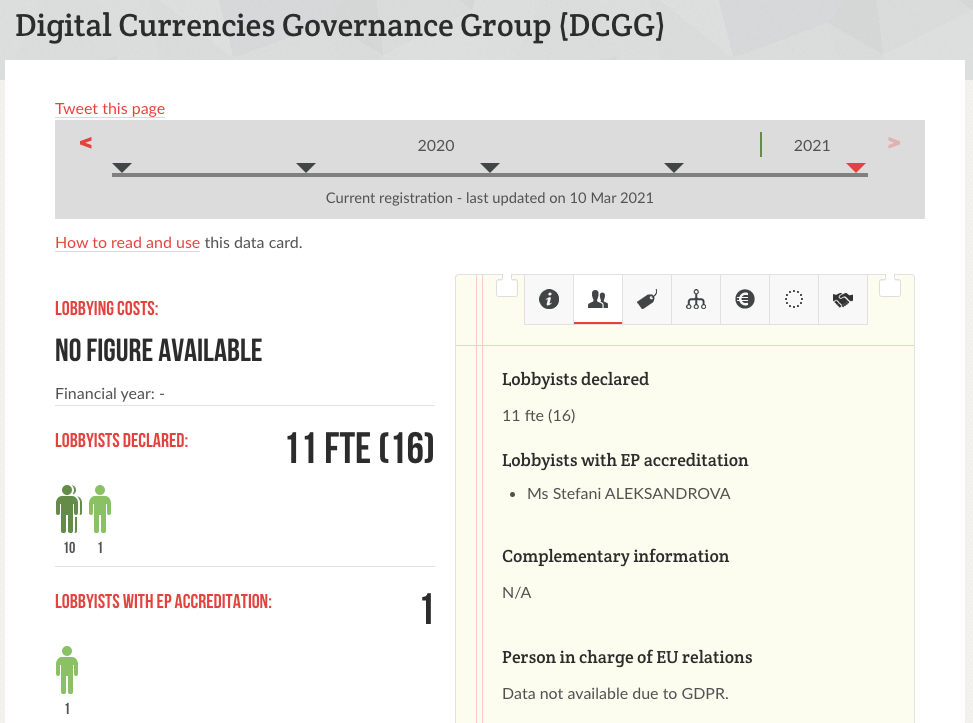Select the third timeline marker under 2020

coord(490,168)
